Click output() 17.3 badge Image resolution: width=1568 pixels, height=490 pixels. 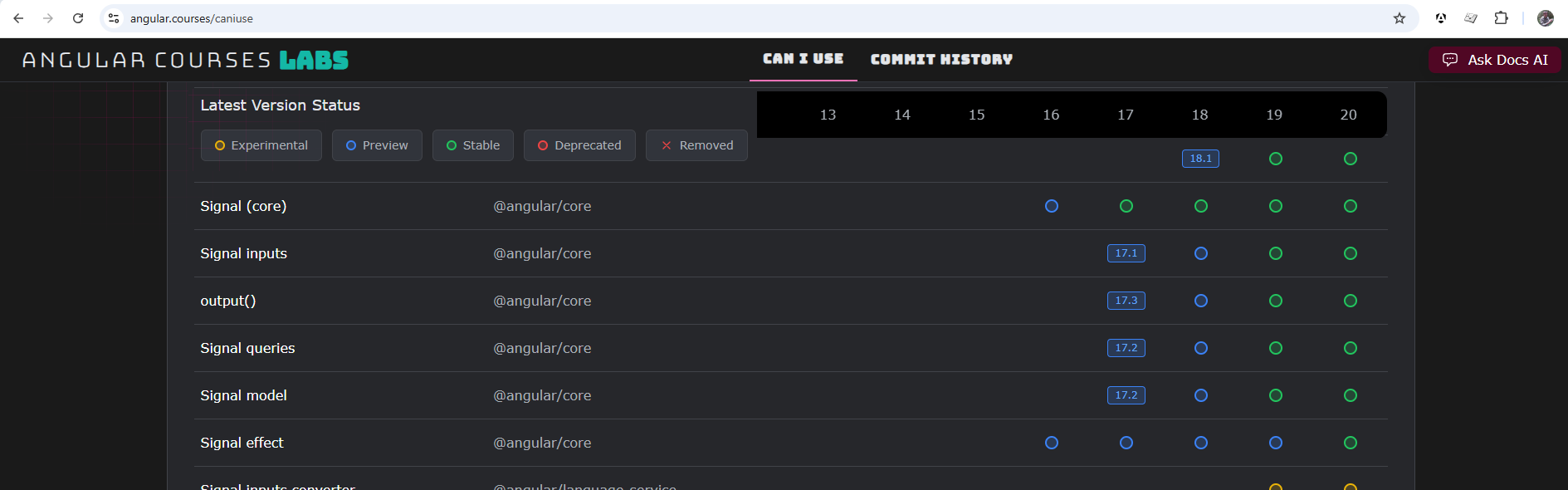click(x=1126, y=301)
